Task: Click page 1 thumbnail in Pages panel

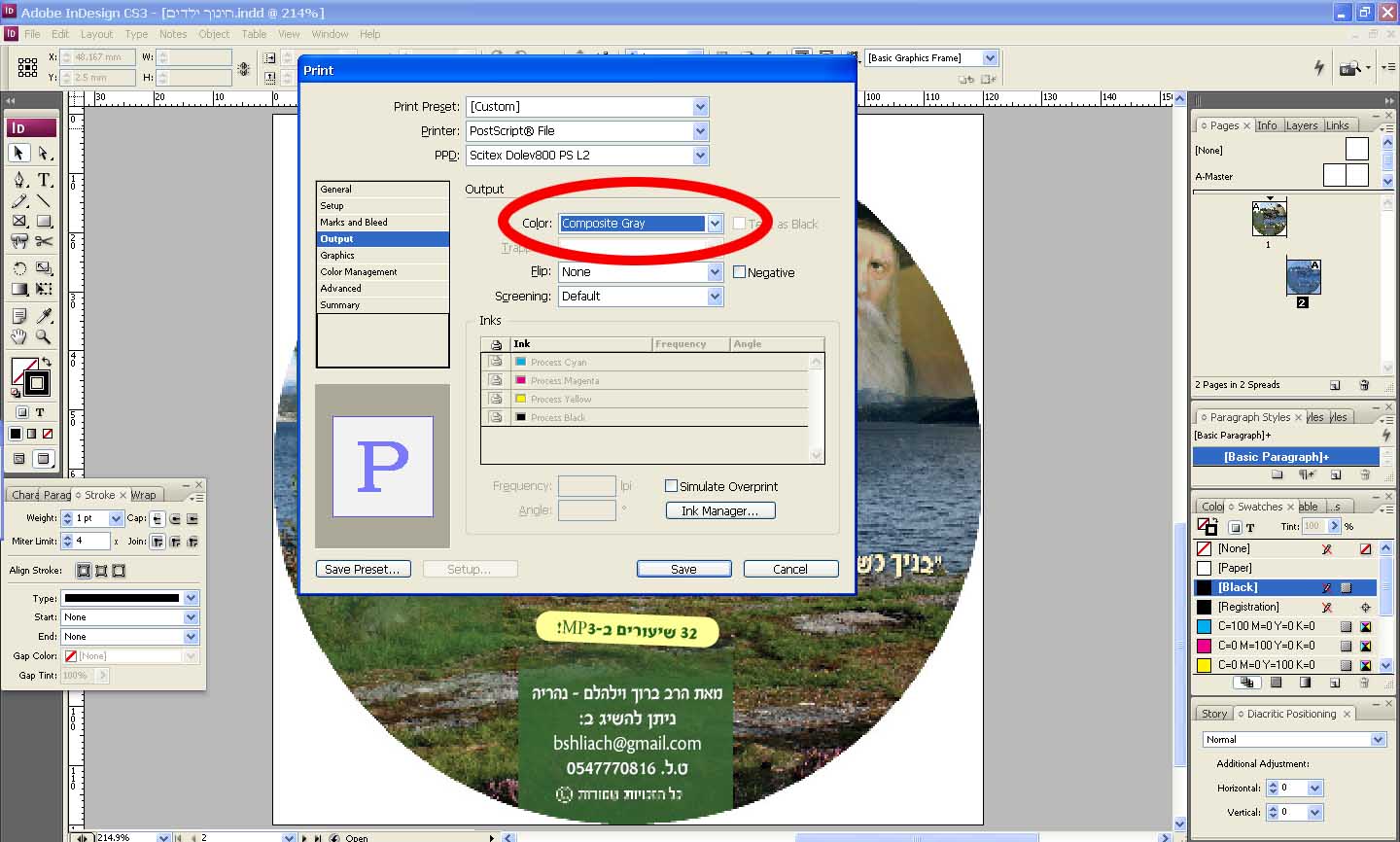Action: [x=1269, y=219]
